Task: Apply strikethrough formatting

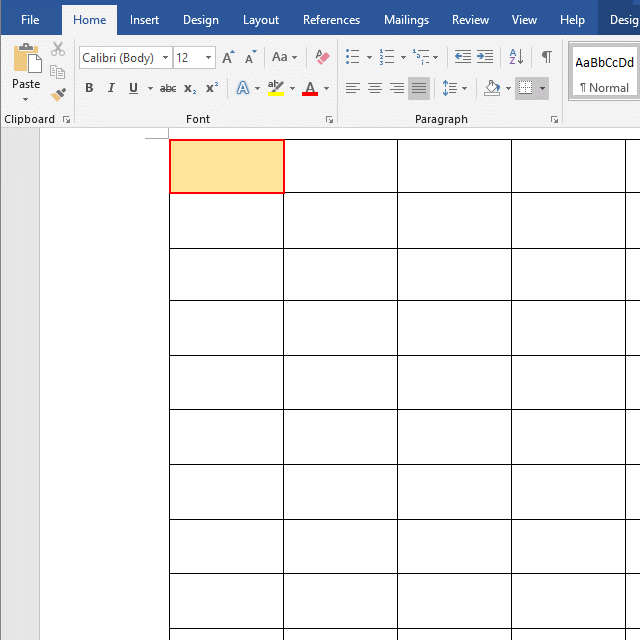Action: 168,88
